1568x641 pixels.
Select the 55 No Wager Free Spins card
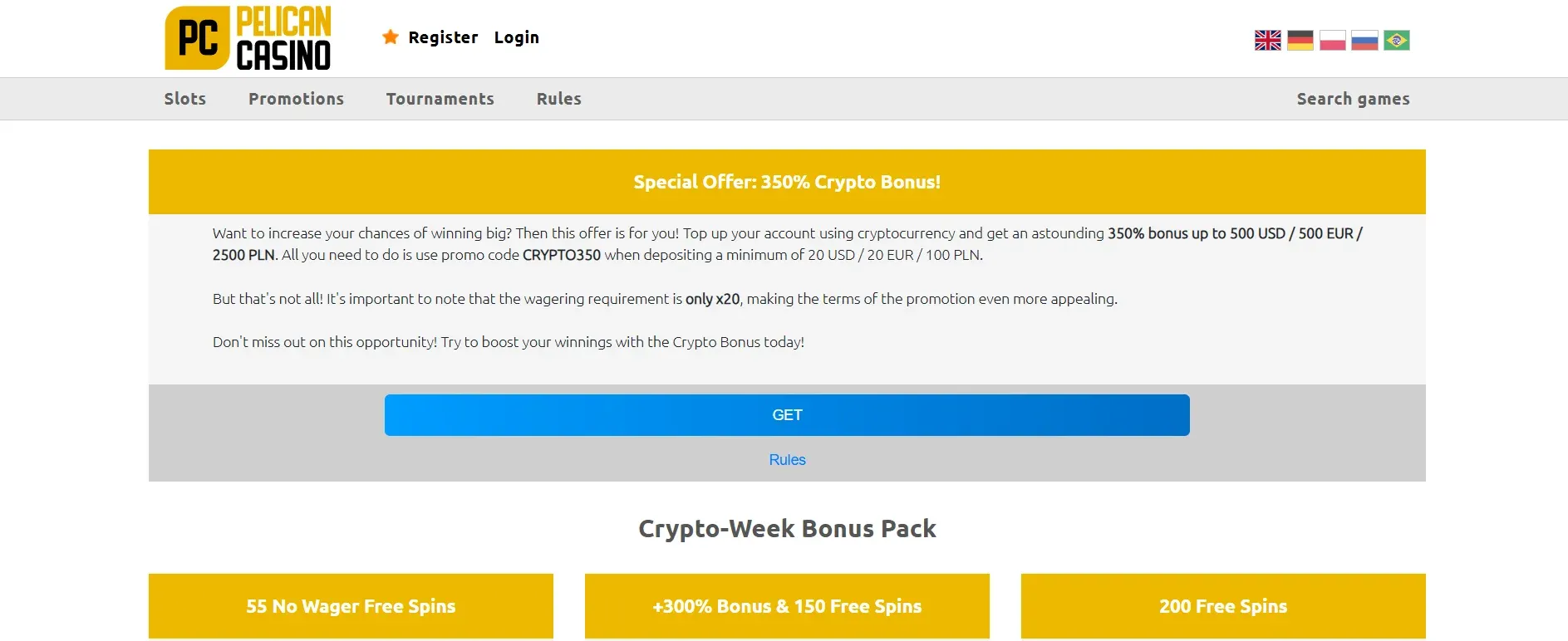pyautogui.click(x=351, y=606)
